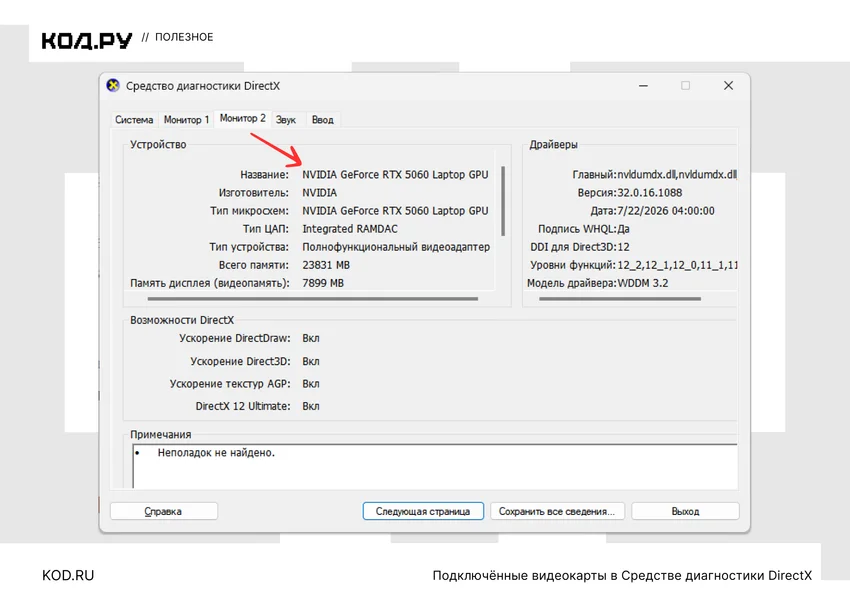Click inside the Примечания notes box
Image resolution: width=850 pixels, height=605 pixels.
point(435,466)
